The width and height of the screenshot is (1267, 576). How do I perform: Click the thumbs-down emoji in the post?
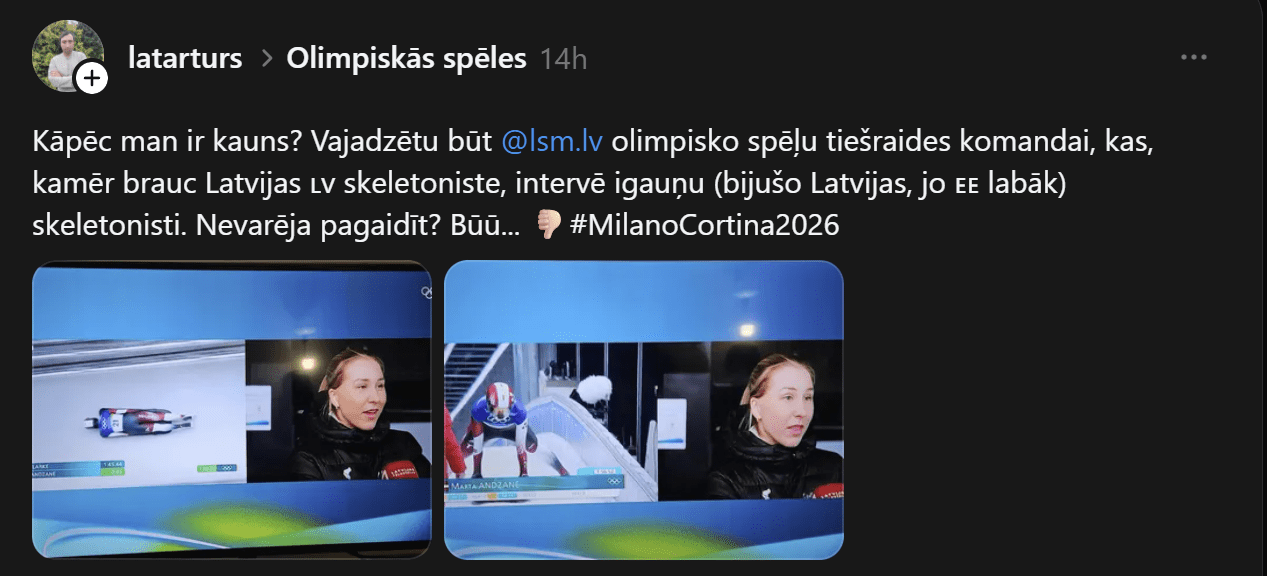tap(548, 226)
